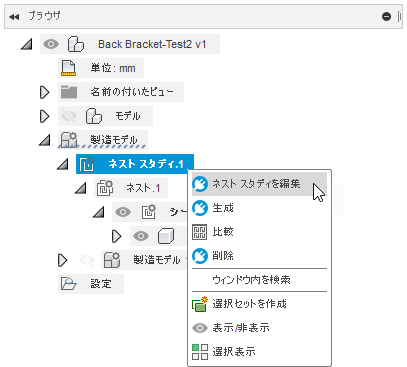Click the 削除 menu icon
407x367 pixels.
[200, 256]
